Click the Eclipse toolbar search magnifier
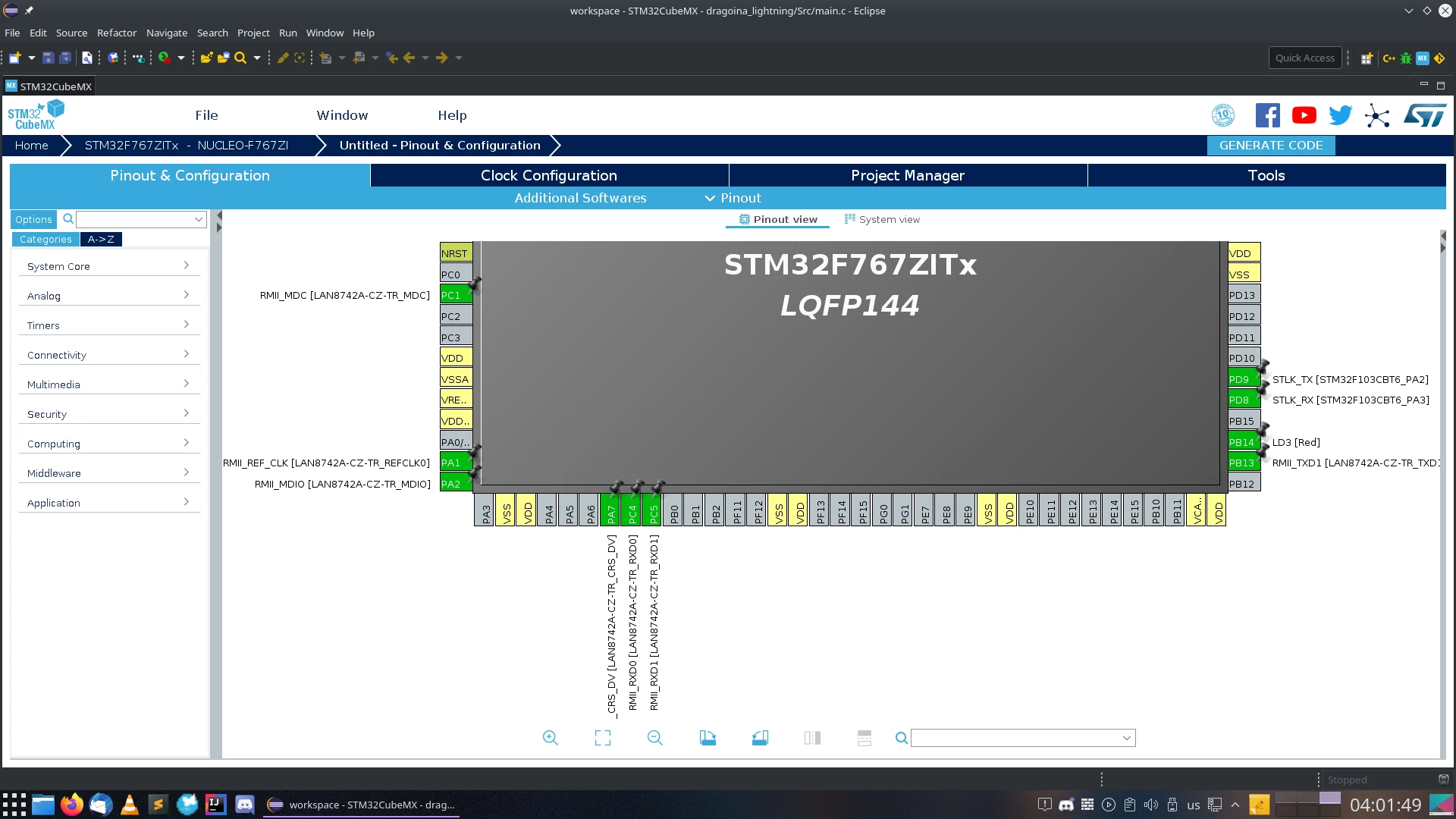 [240, 58]
